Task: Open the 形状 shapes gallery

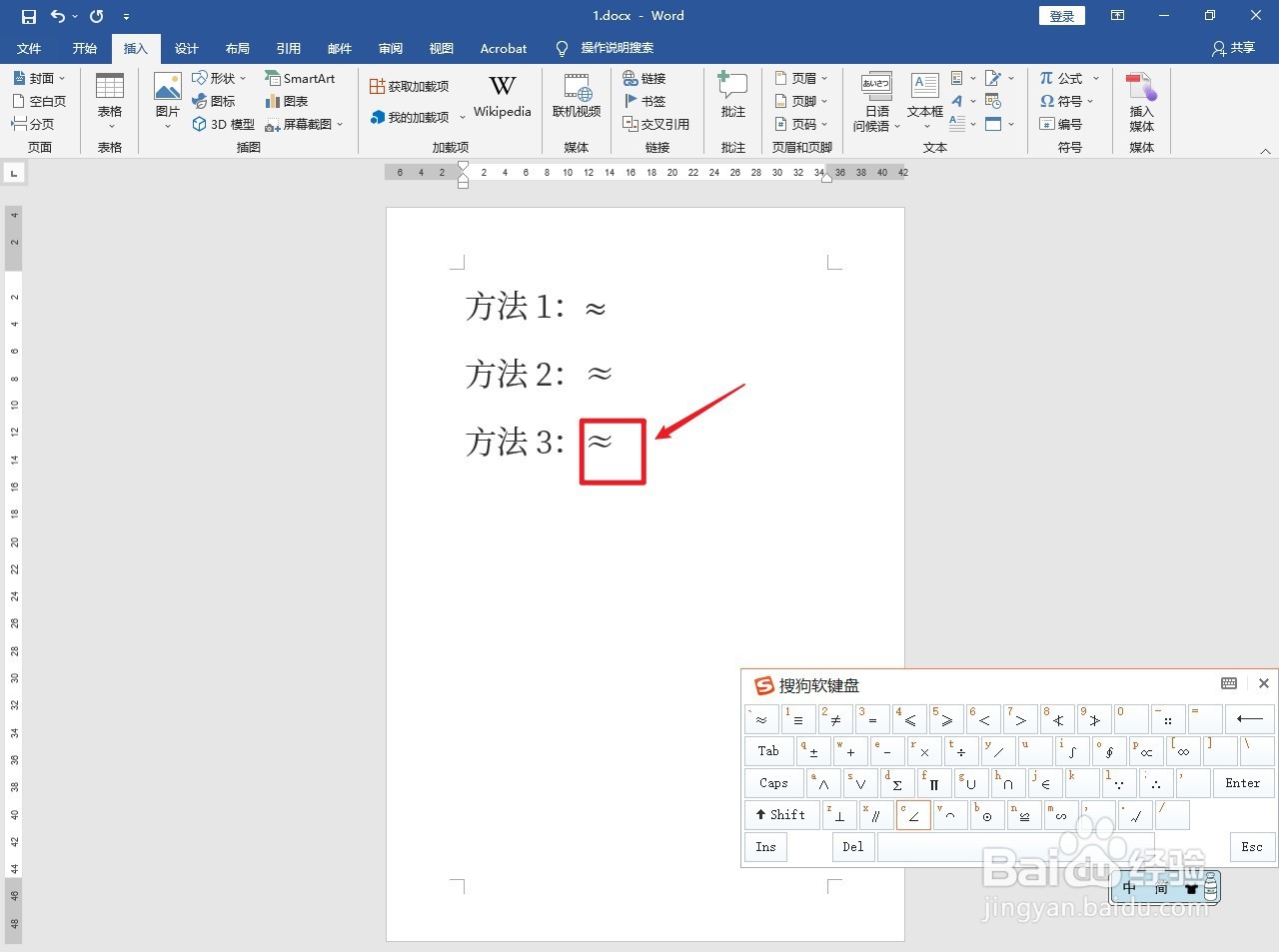Action: pyautogui.click(x=219, y=78)
